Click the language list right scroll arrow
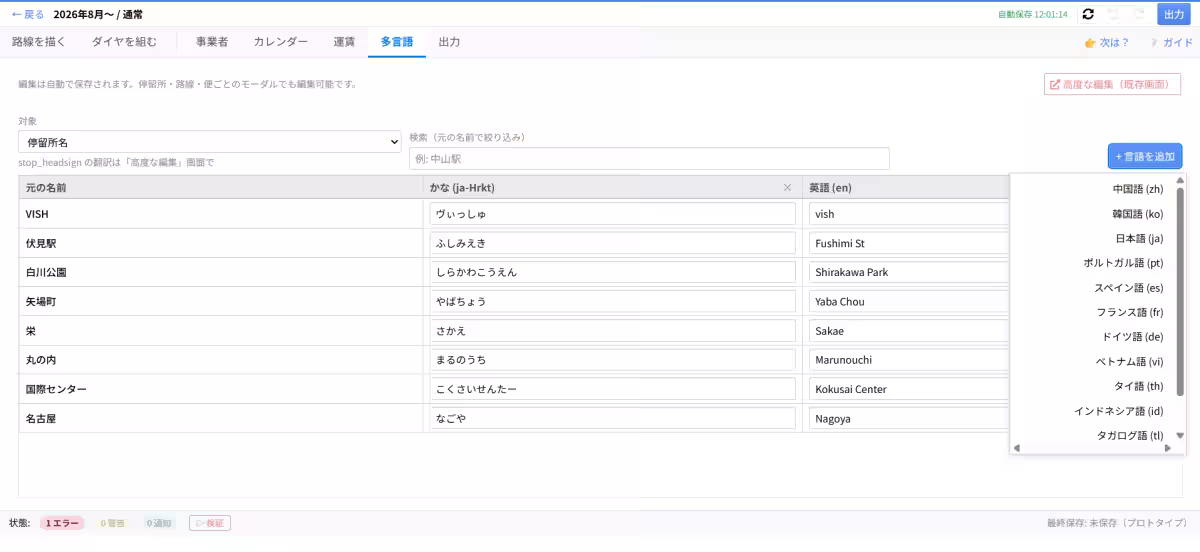This screenshot has width=1200, height=552. [1167, 448]
